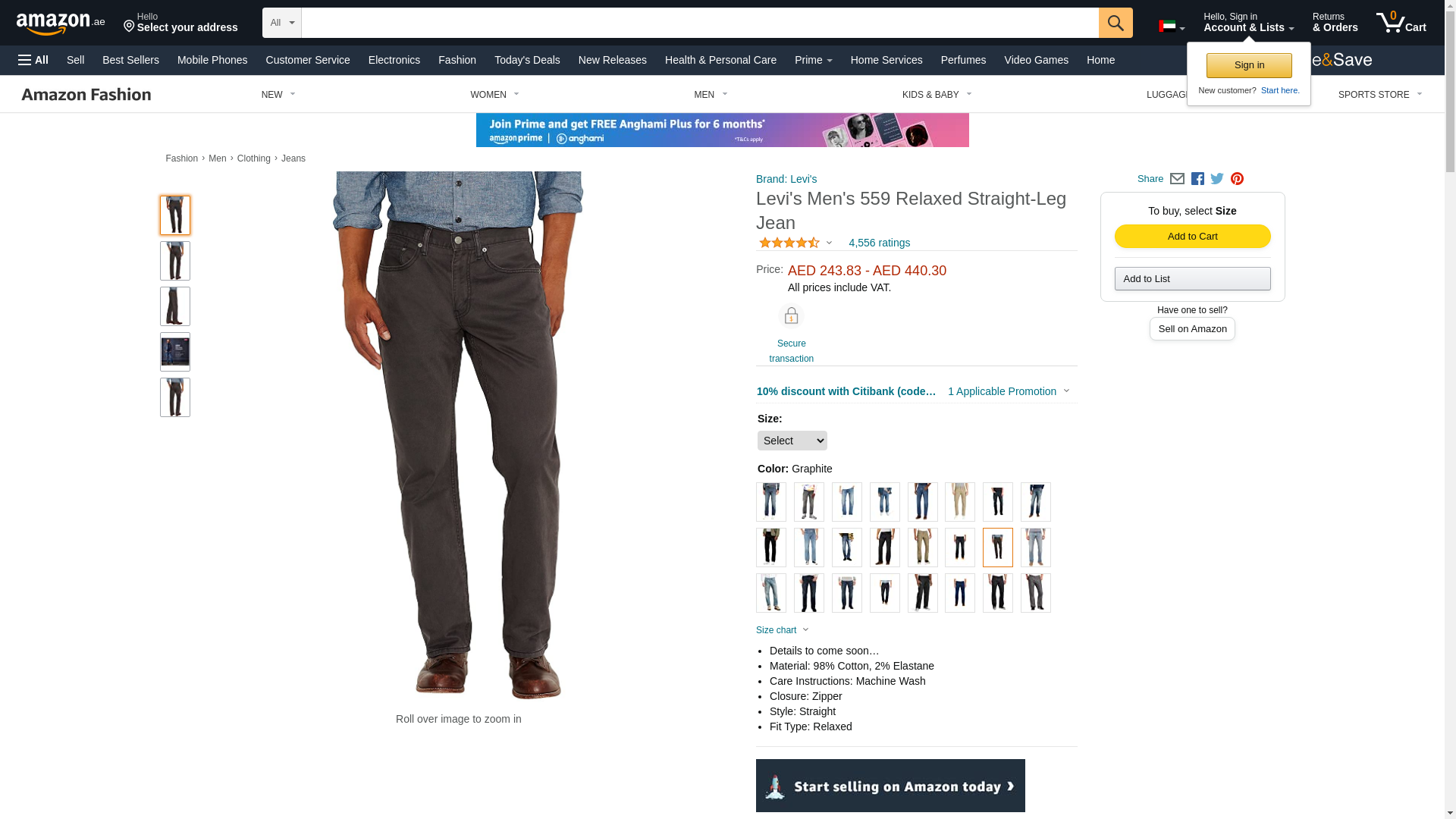Screen dimensions: 1456x819
Task: Select the fourth product thumbnail image
Action: pyautogui.click(x=175, y=352)
